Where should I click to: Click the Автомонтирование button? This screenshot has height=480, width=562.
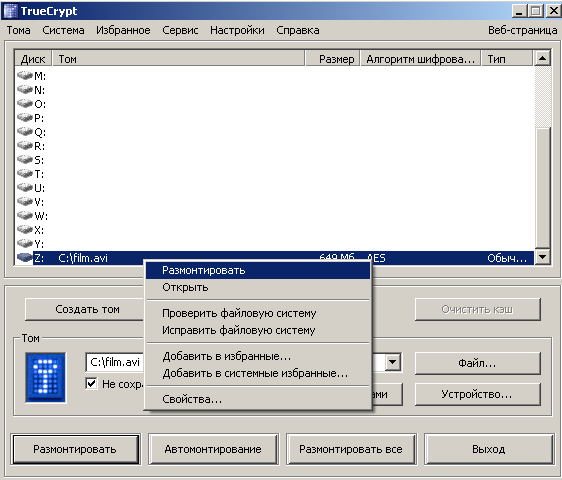(x=213, y=449)
